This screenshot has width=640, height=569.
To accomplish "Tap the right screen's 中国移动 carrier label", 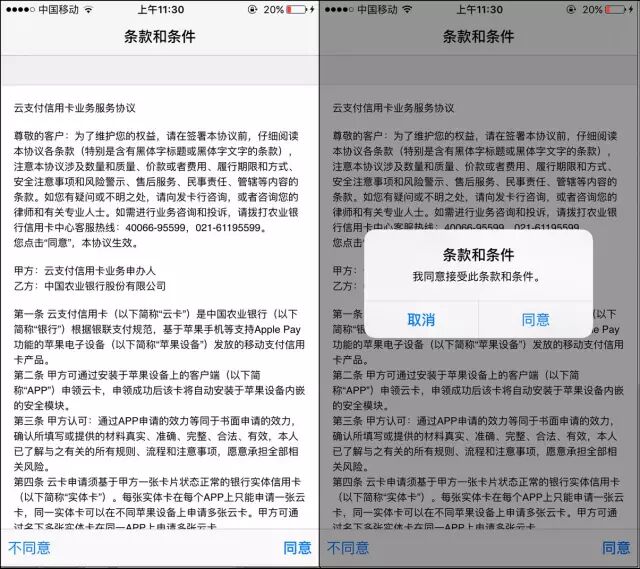I will (377, 9).
